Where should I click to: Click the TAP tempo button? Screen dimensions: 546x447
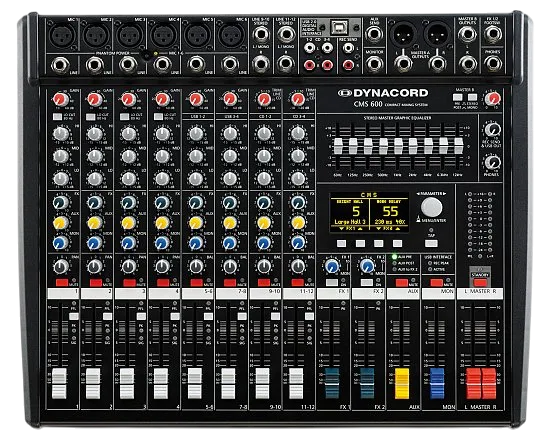(x=431, y=243)
